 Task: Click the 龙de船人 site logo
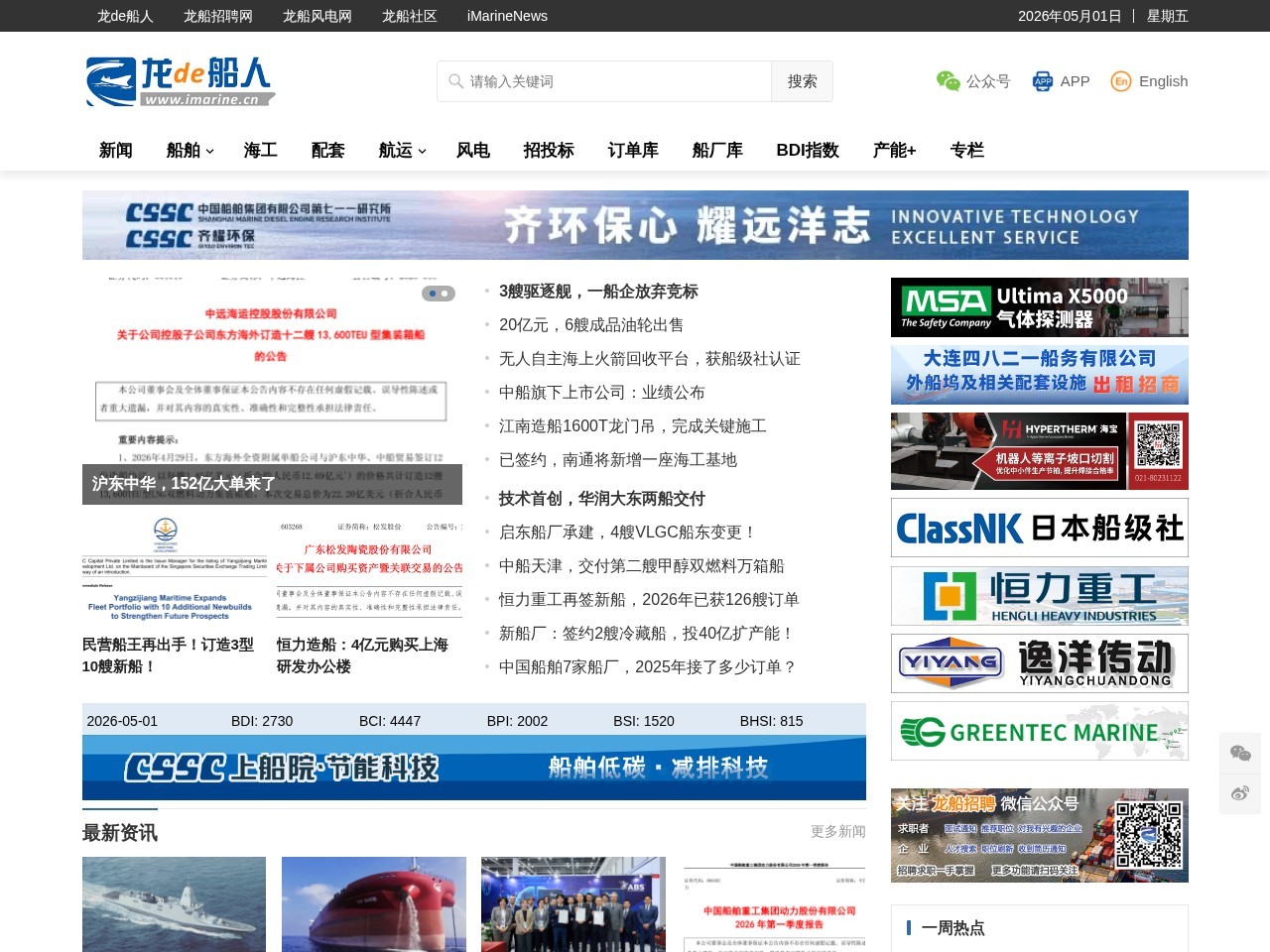[180, 81]
